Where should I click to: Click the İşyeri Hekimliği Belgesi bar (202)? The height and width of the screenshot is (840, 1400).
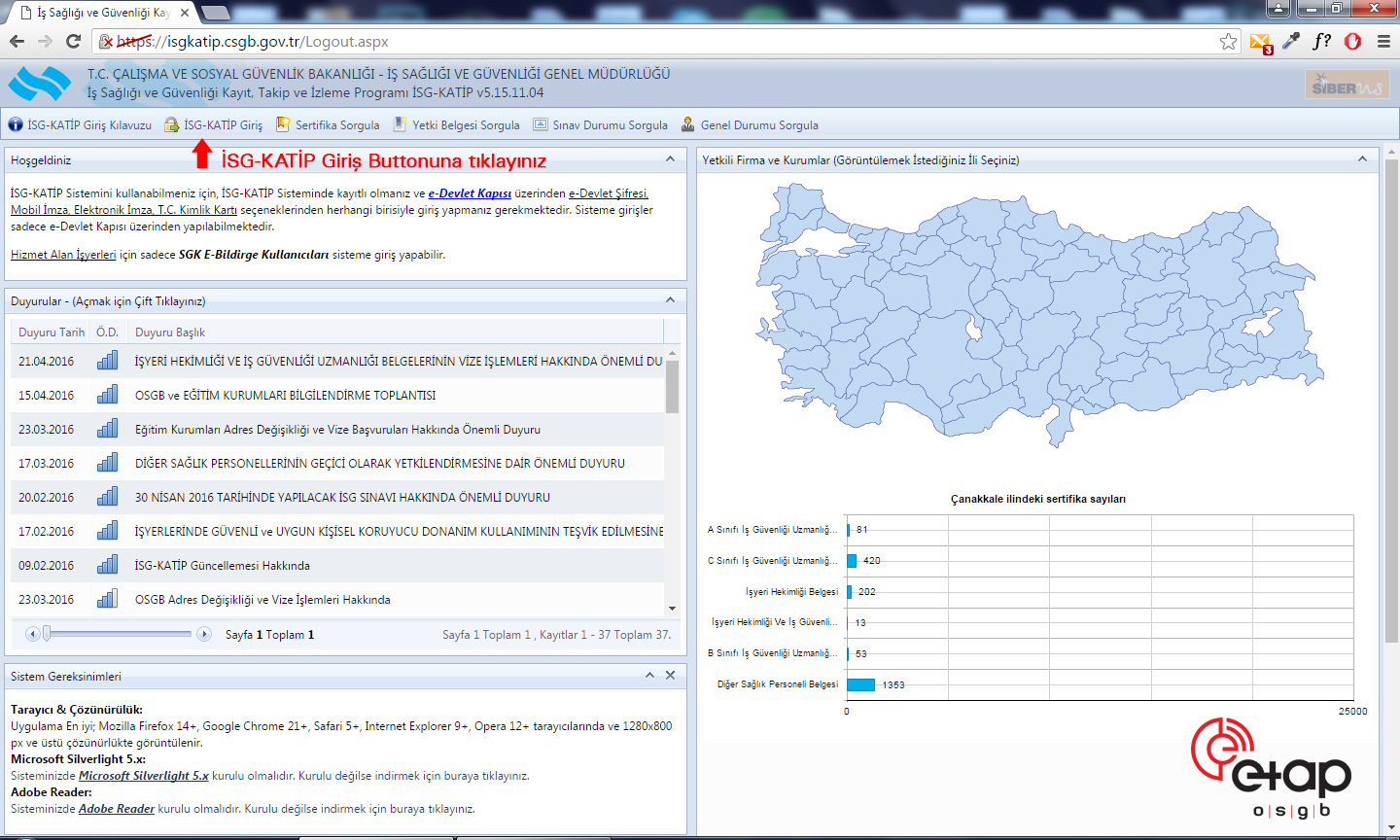point(850,591)
